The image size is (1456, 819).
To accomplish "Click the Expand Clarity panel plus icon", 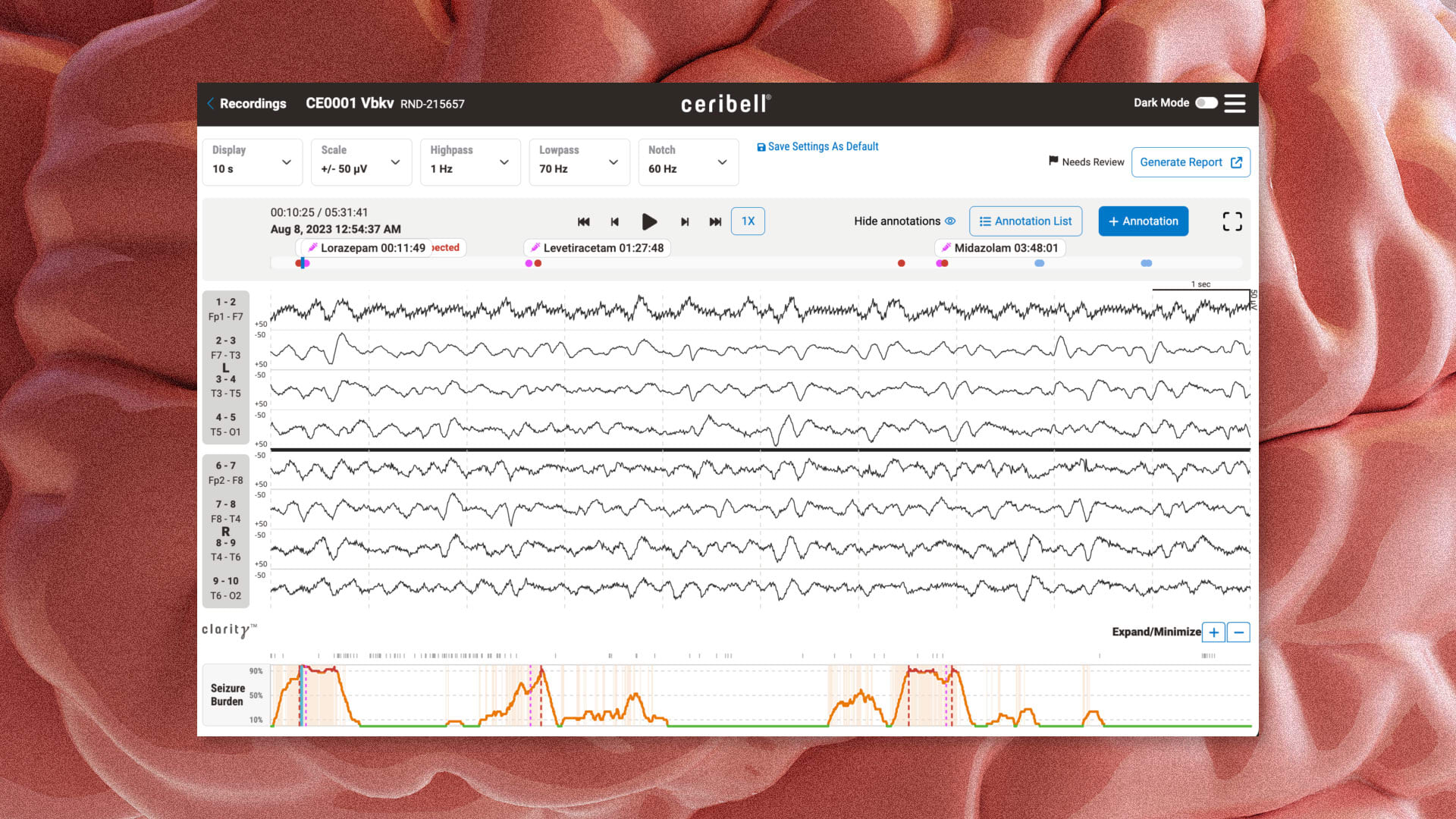I will [x=1214, y=631].
